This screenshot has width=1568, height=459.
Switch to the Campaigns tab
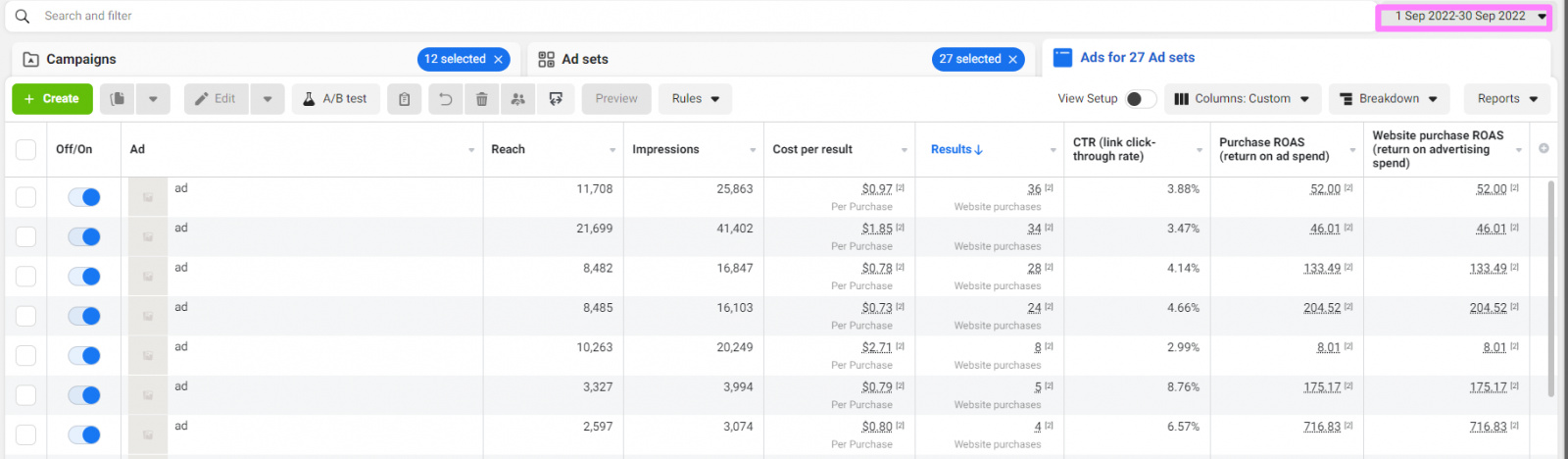pos(81,60)
